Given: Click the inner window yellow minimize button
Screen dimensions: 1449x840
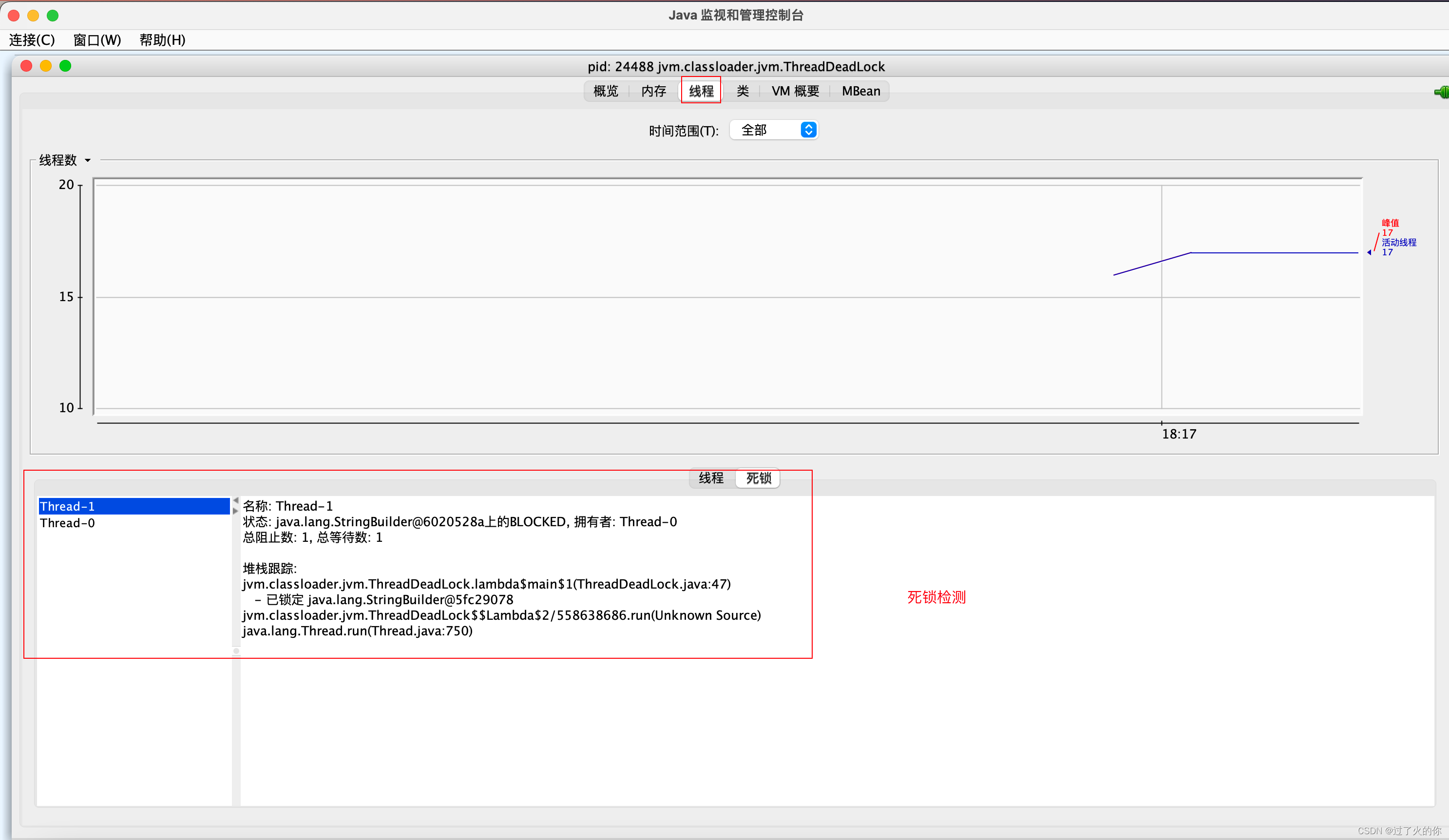Looking at the screenshot, I should coord(46,66).
